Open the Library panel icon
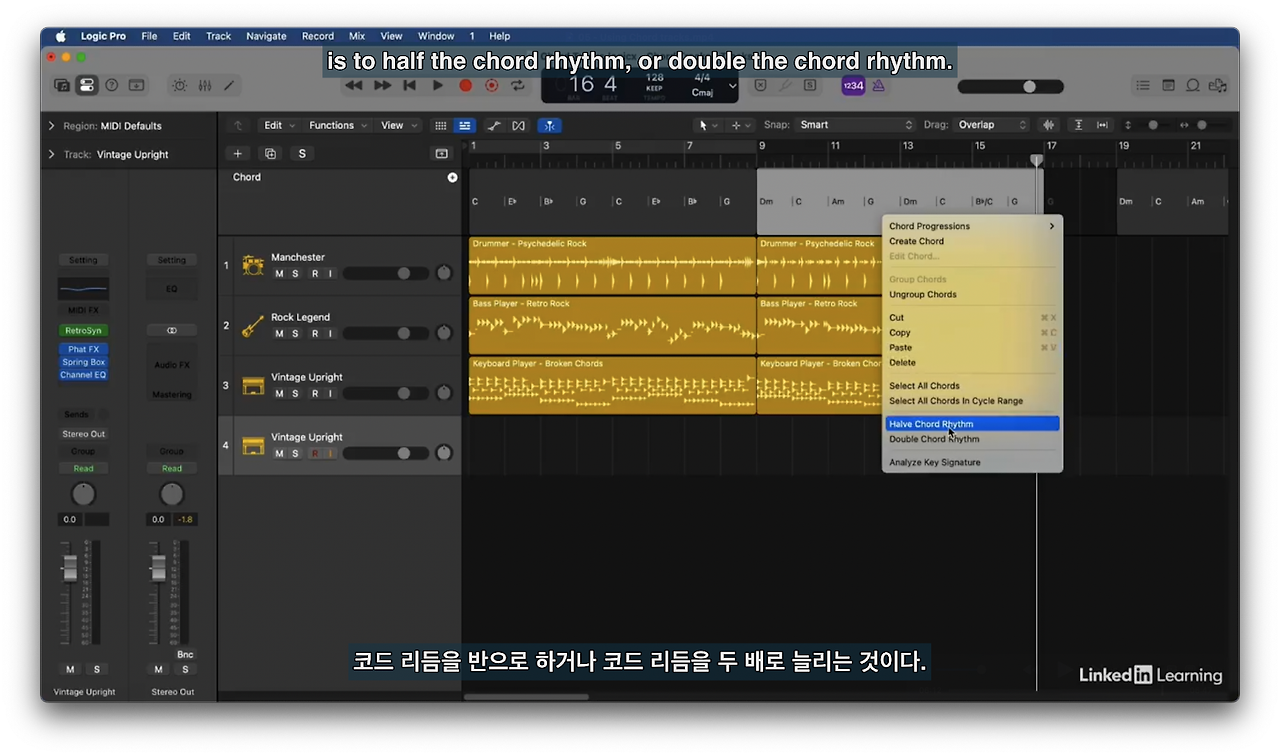This screenshot has width=1280, height=756. [x=62, y=86]
